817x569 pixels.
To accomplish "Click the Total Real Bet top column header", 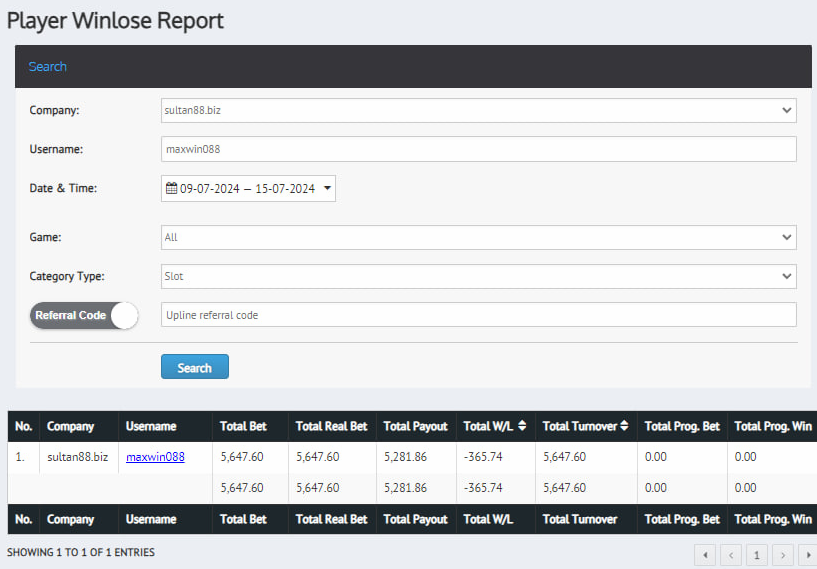I will (331, 426).
